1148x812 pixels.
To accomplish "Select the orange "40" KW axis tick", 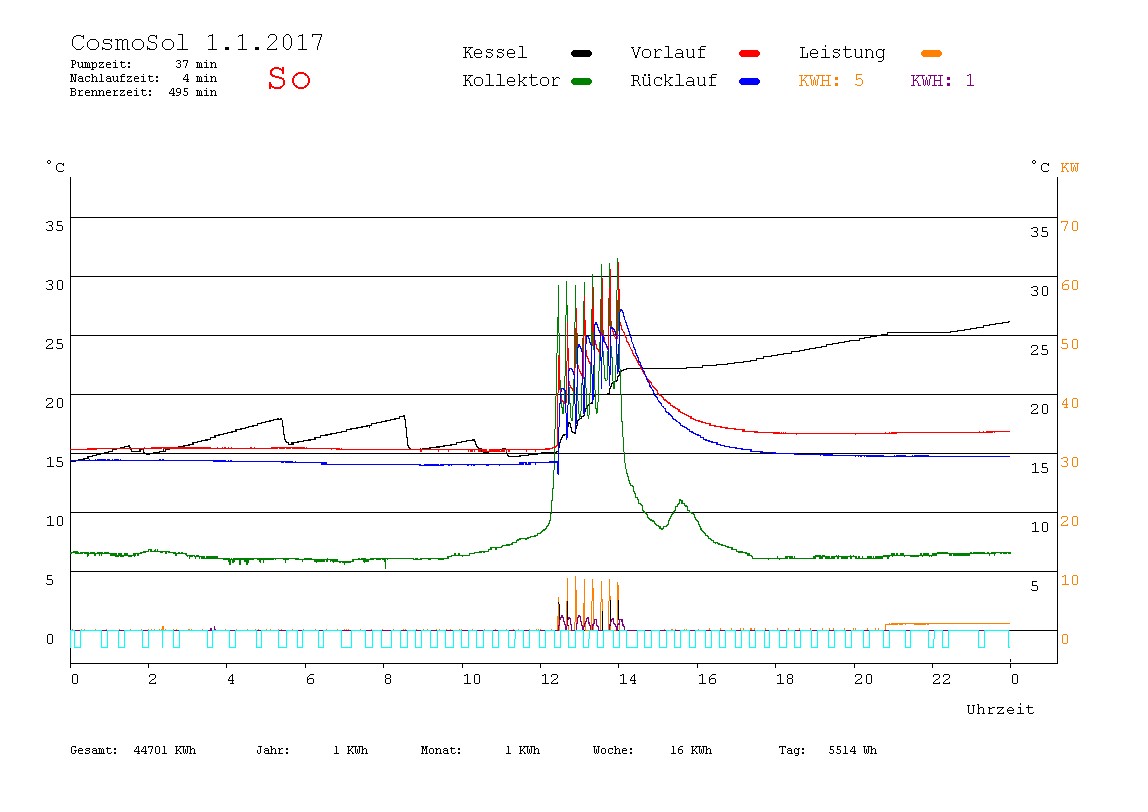I will 1070,403.
